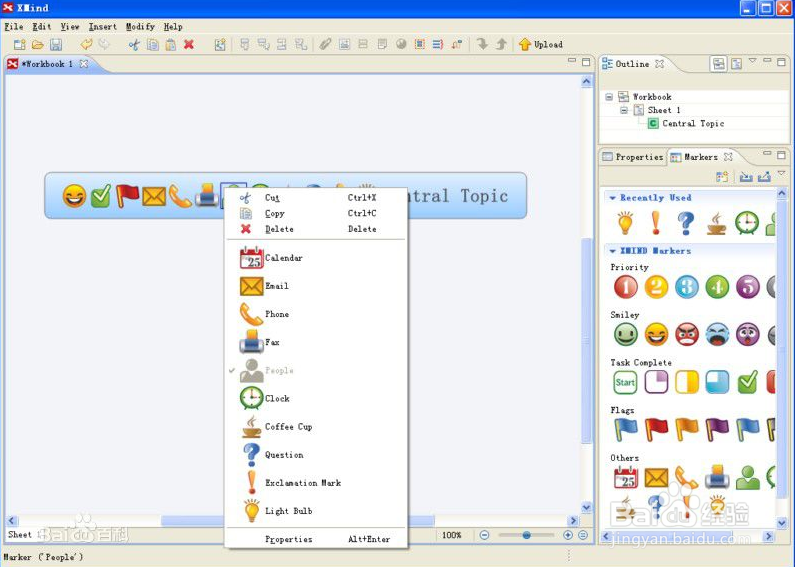Screen dimensions: 795x567
Task: Select the purple flag marker
Action: 717,430
